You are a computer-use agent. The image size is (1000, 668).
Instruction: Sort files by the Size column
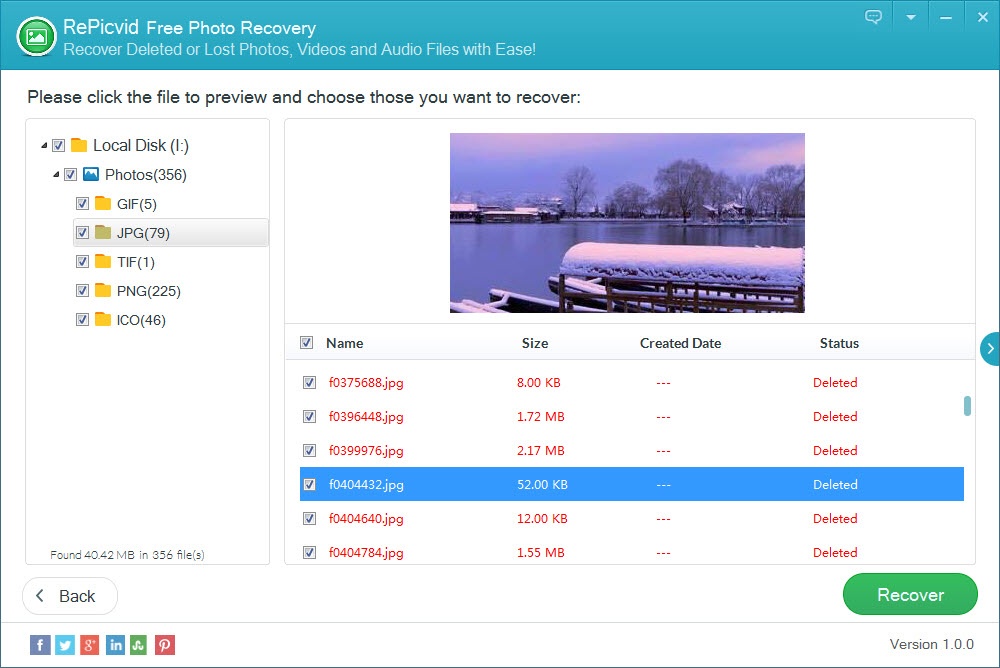point(534,343)
